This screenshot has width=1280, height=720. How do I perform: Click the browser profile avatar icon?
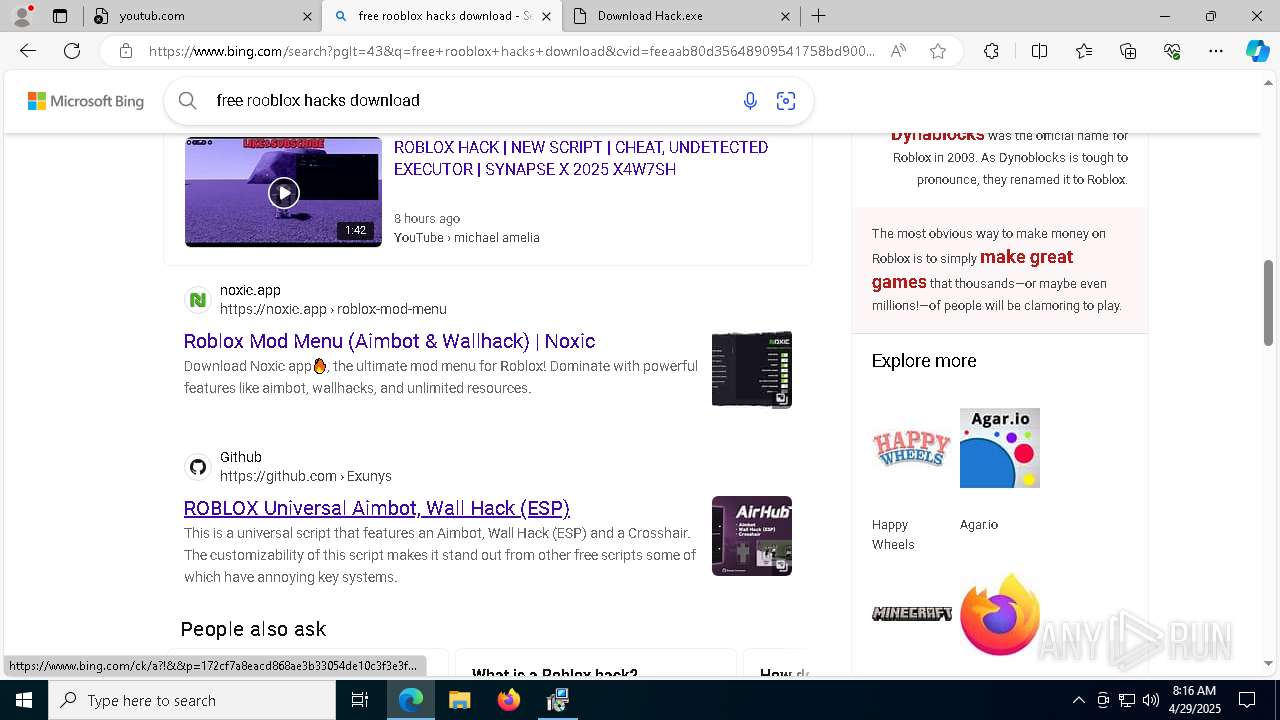(x=22, y=16)
